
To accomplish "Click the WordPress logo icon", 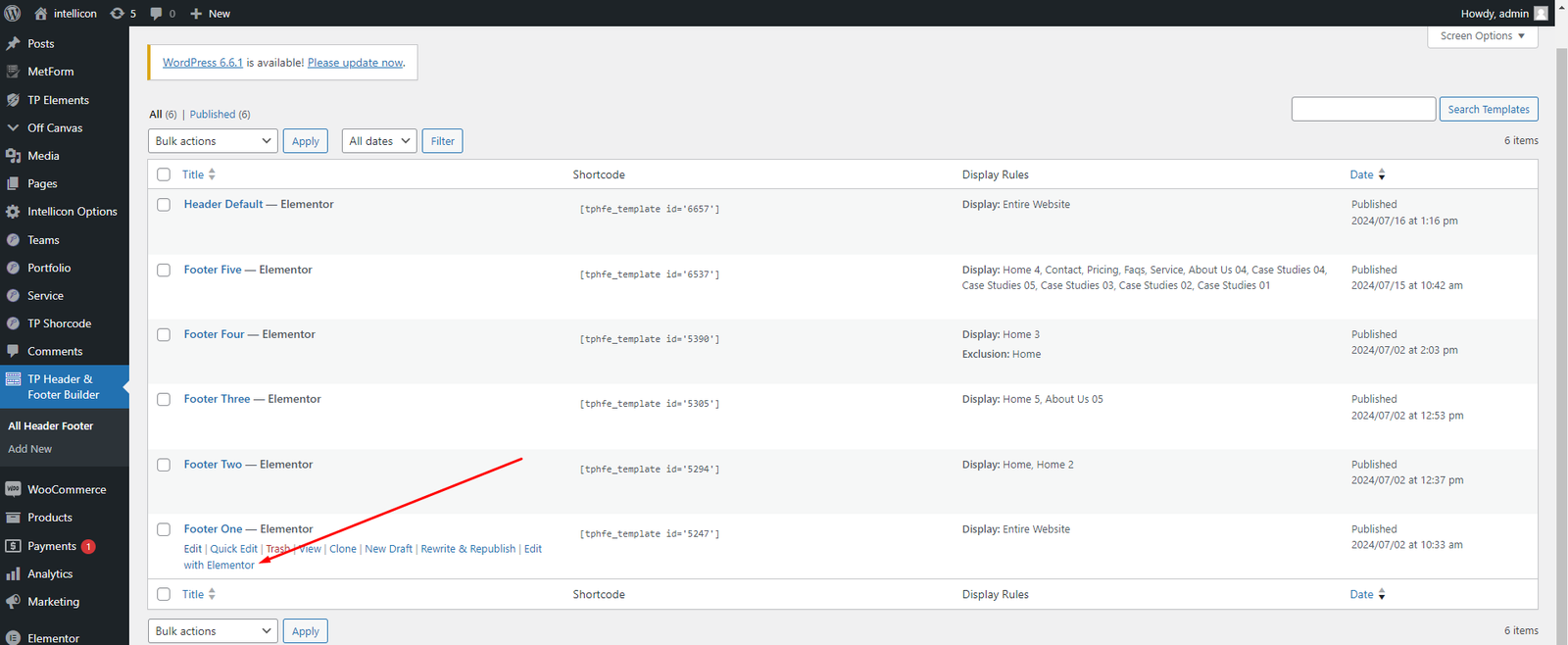I will (13, 13).
